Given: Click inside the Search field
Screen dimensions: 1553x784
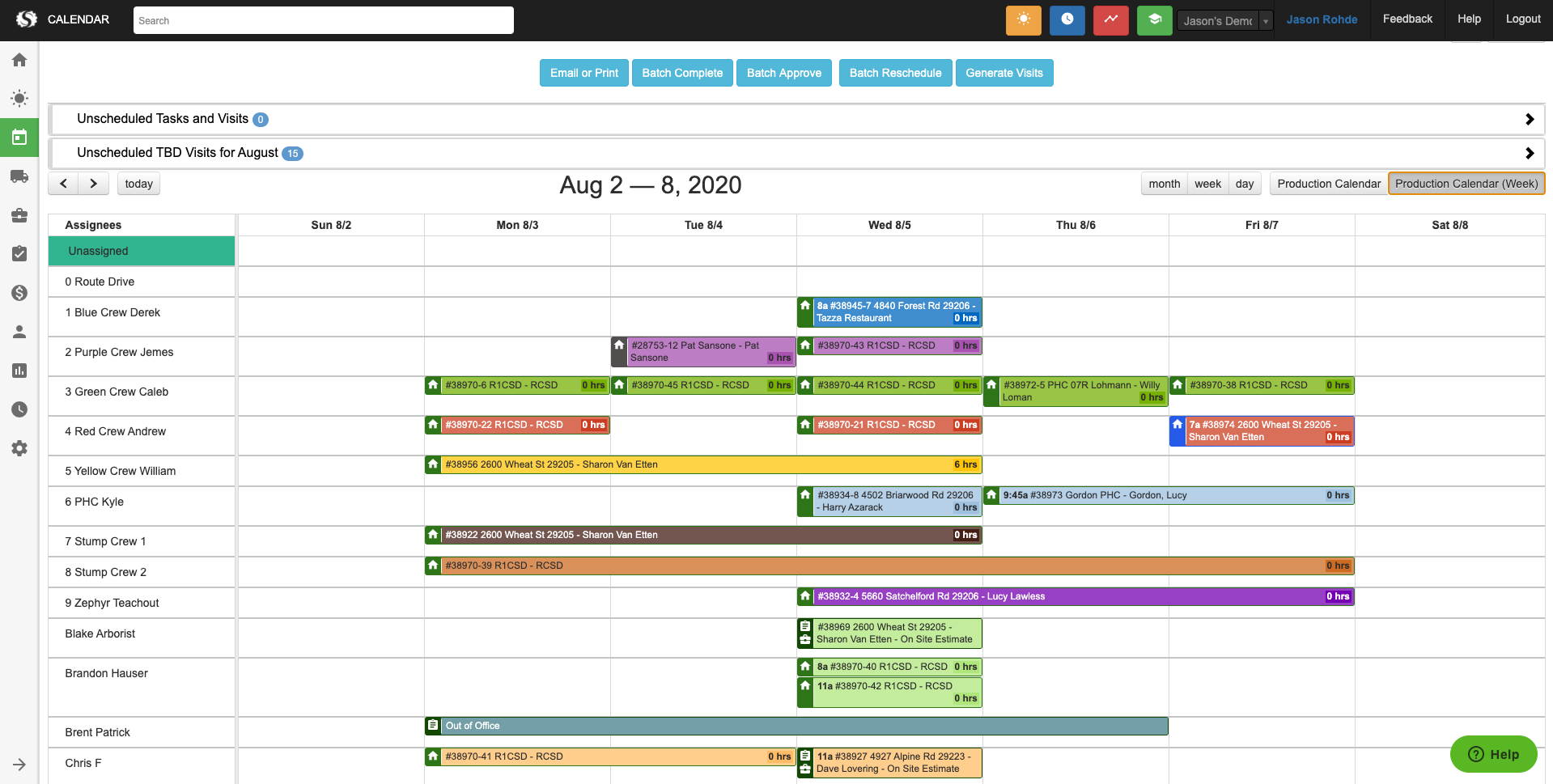Looking at the screenshot, I should coord(323,20).
